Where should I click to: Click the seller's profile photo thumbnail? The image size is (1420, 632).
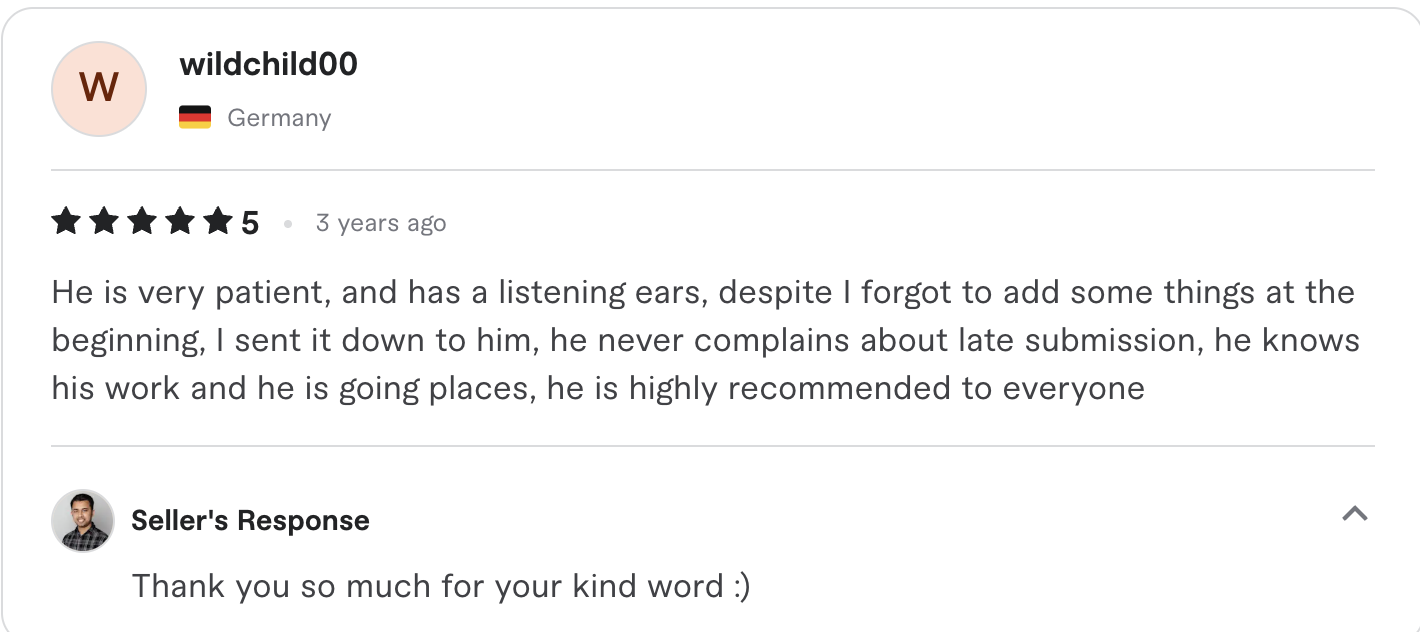tap(84, 520)
